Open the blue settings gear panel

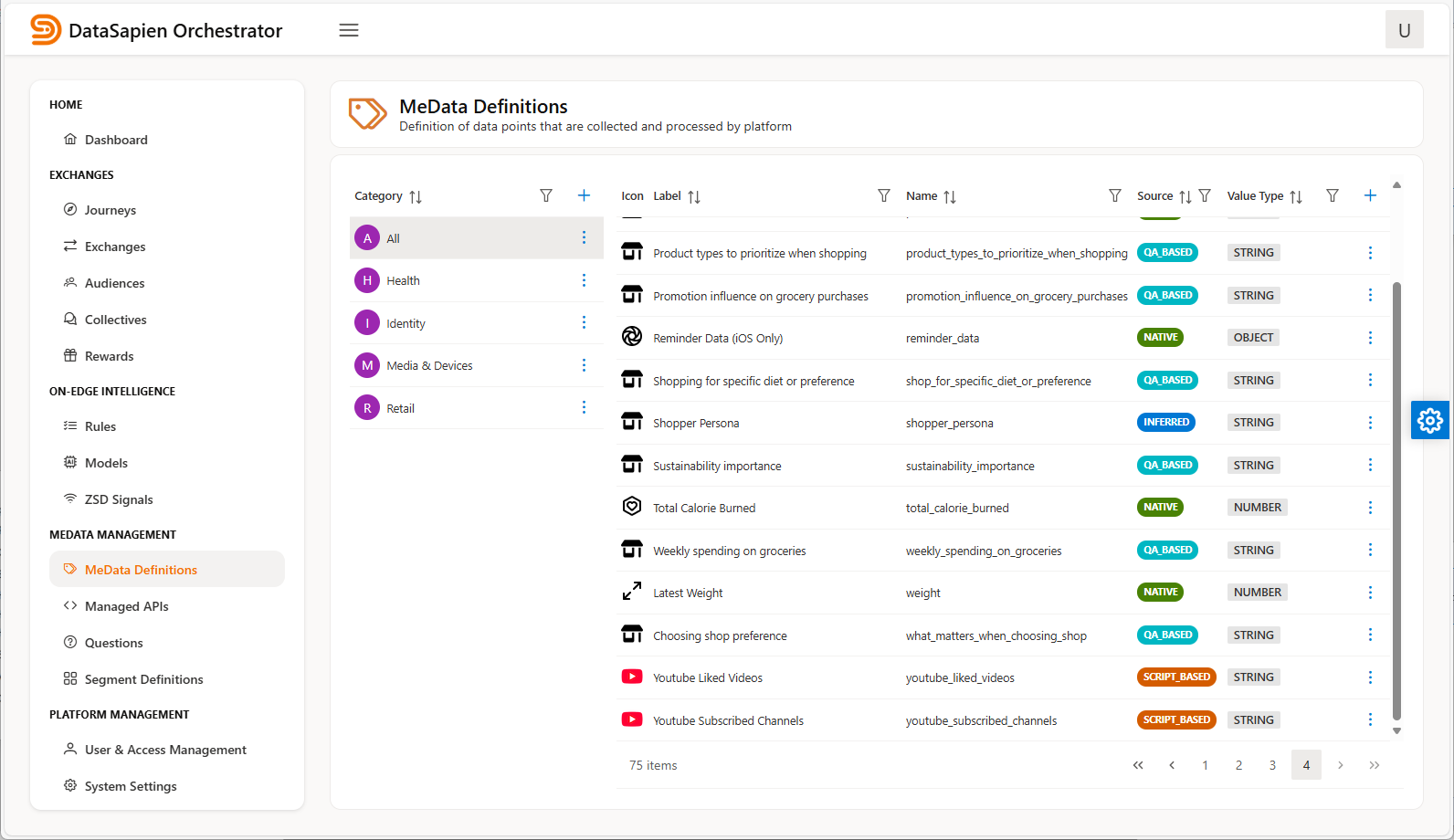click(1430, 420)
